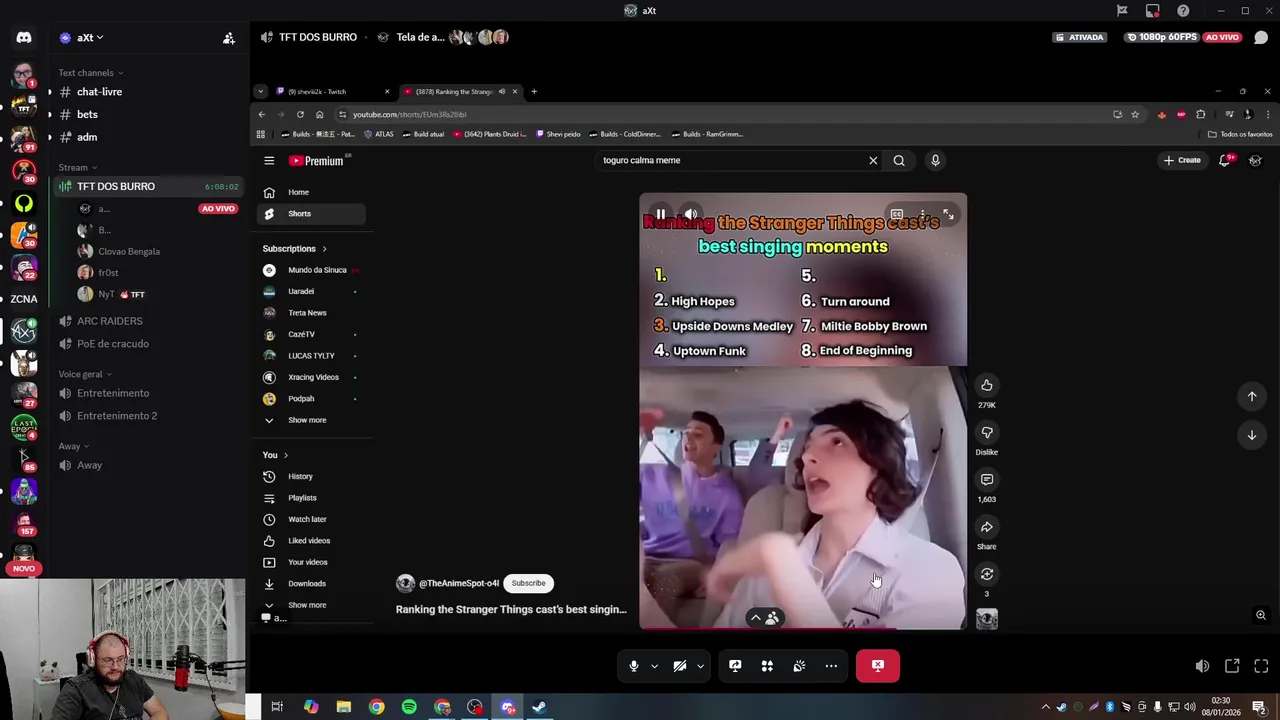Open microphone options dropdown arrow
The height and width of the screenshot is (720, 1280).
pos(654,666)
